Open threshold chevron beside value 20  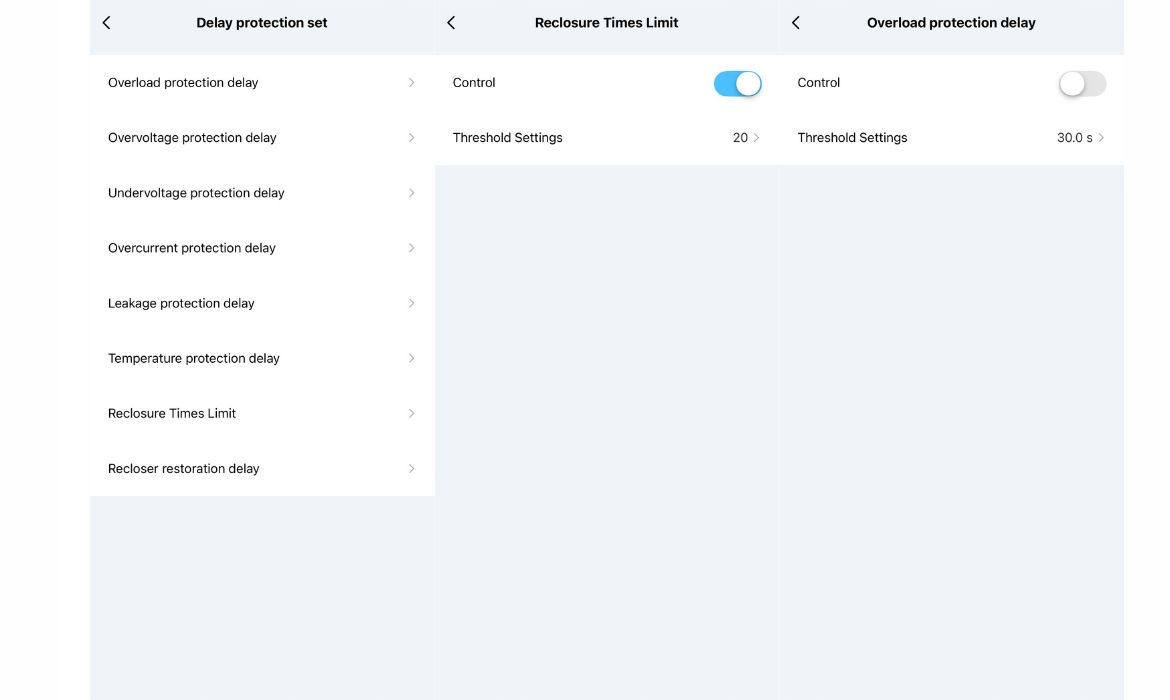[x=756, y=137]
